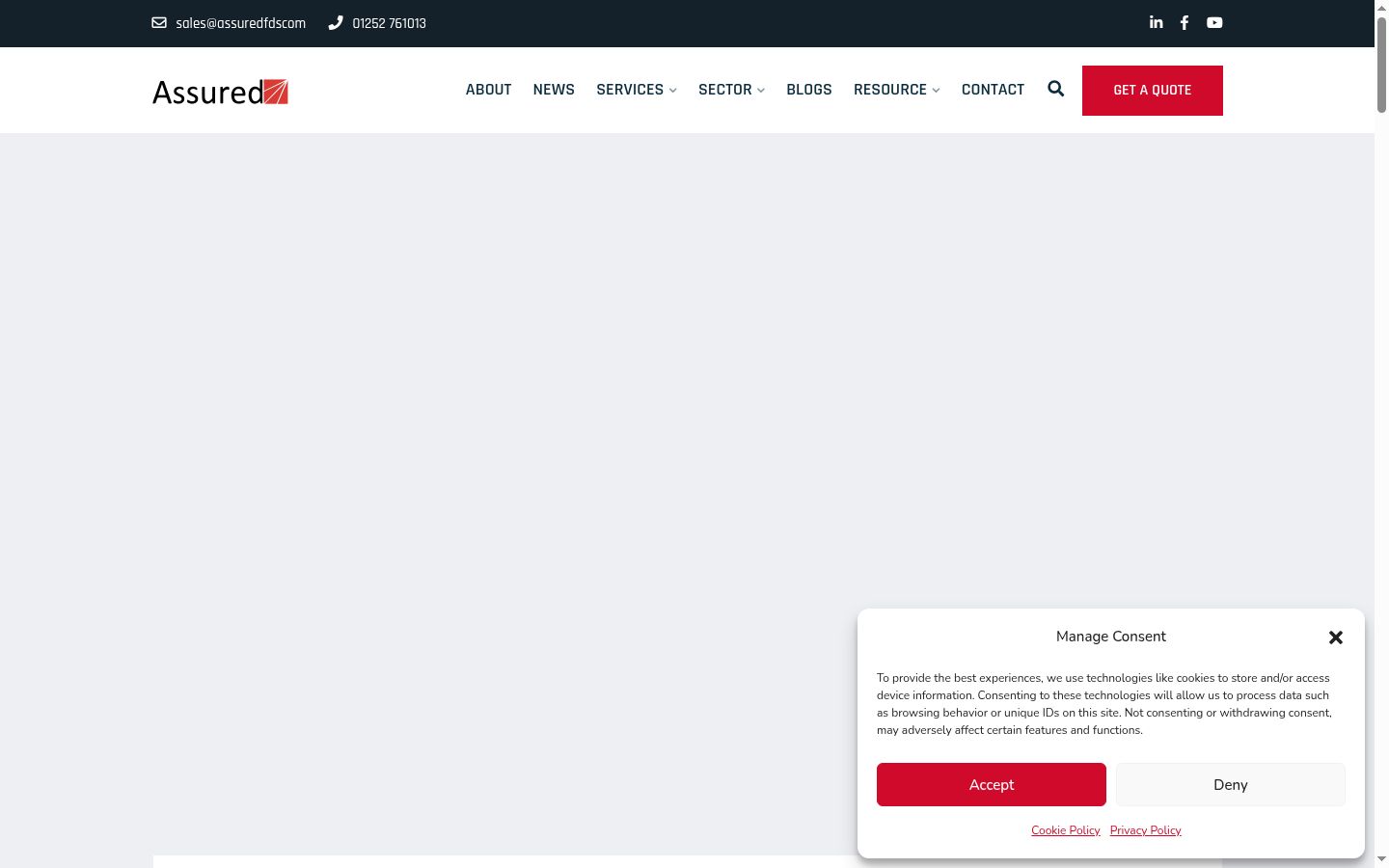Deny the cookie consent
This screenshot has width=1389, height=868.
1231,785
